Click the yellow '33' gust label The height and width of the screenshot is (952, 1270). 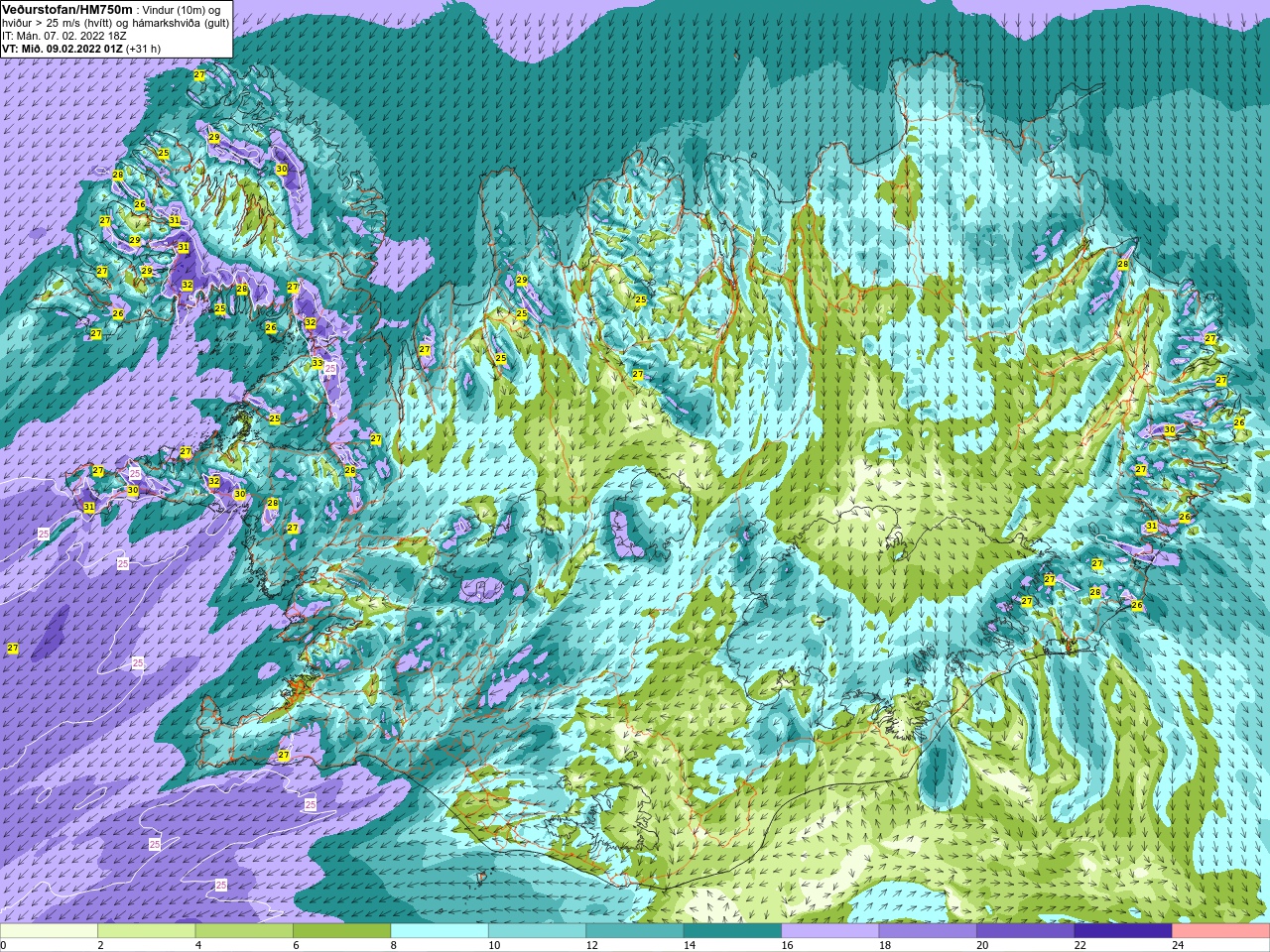[317, 363]
